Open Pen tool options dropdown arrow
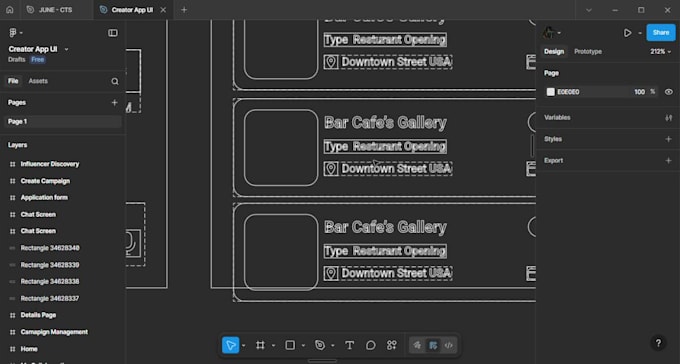The width and height of the screenshot is (680, 364). pos(333,346)
